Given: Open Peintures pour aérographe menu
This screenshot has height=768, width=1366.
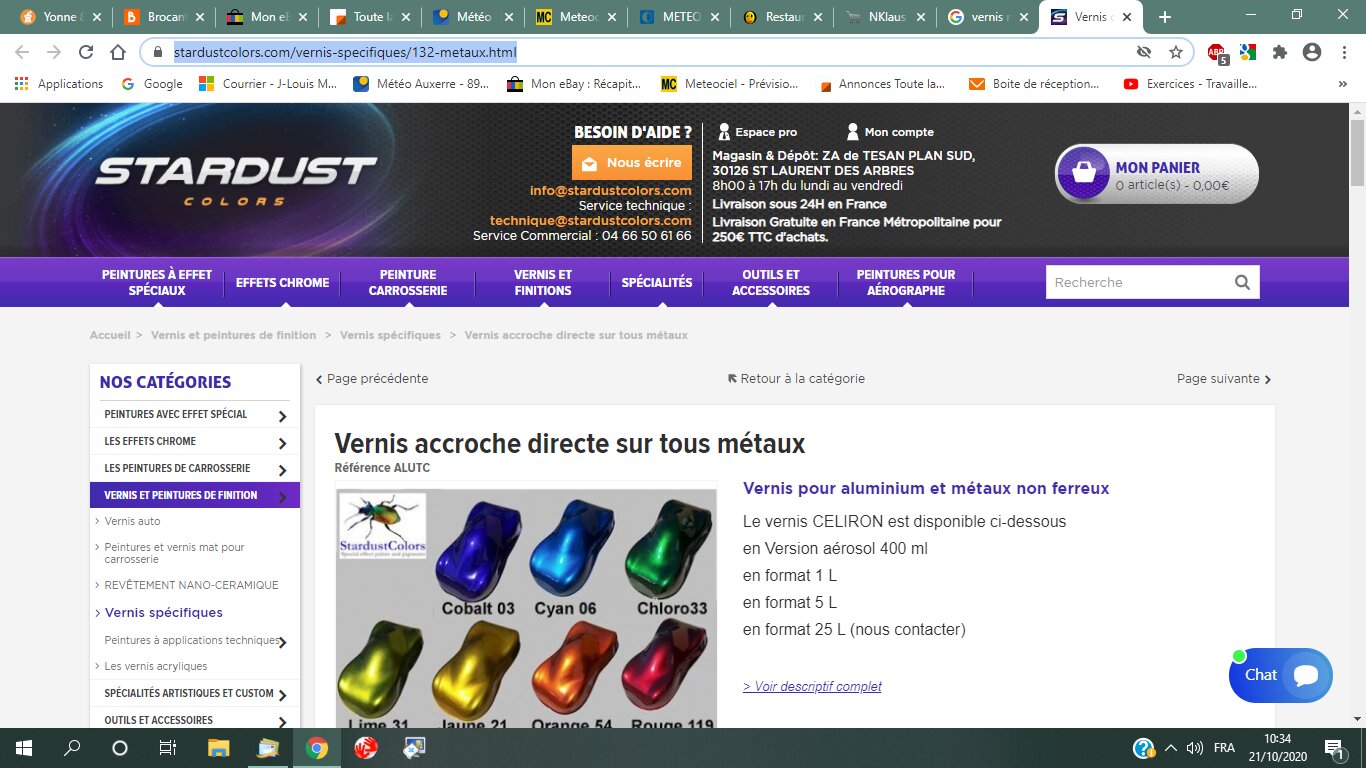Looking at the screenshot, I should coord(906,282).
